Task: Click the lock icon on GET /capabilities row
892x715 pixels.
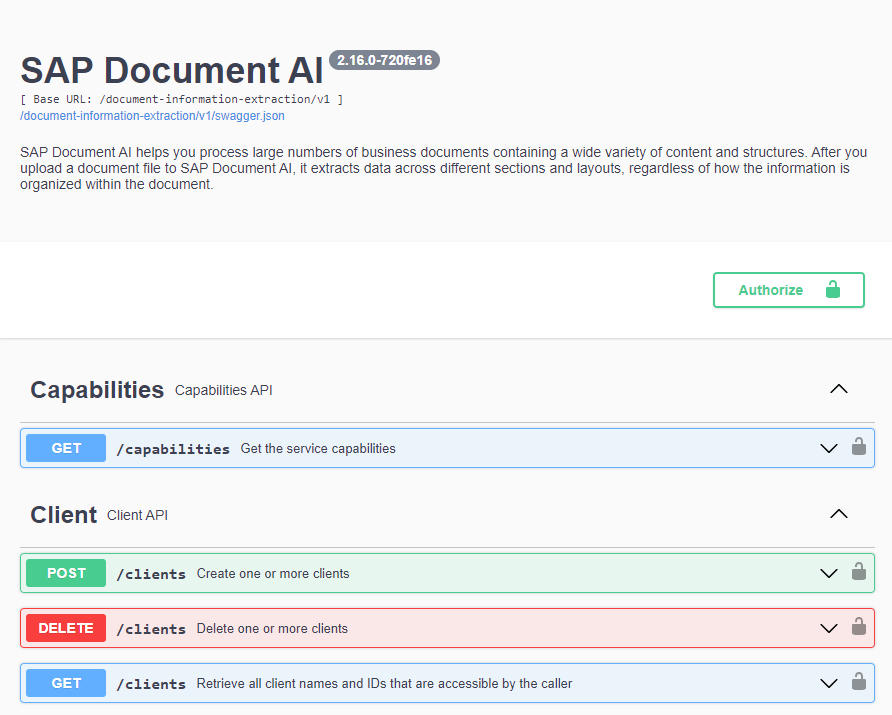Action: (858, 447)
